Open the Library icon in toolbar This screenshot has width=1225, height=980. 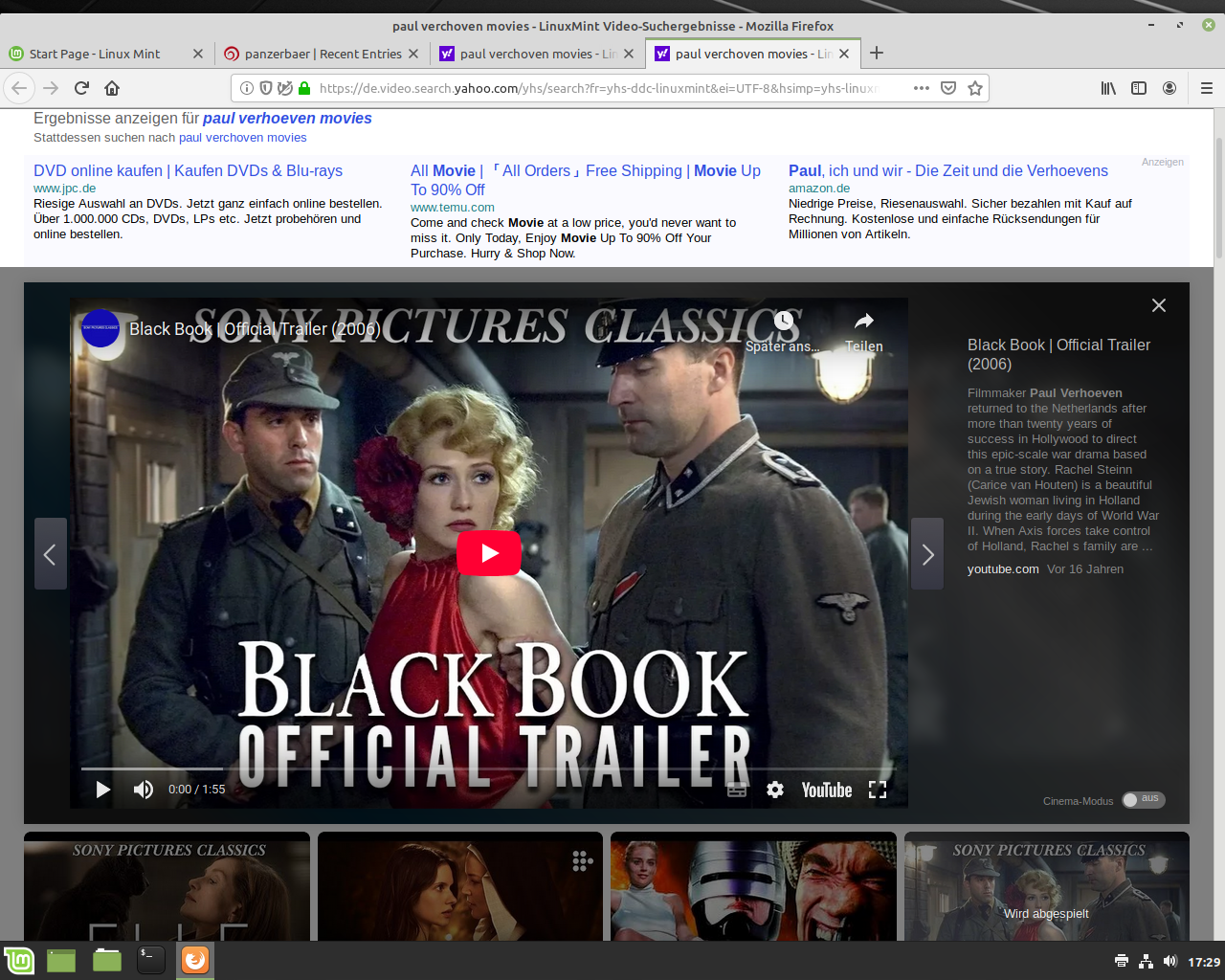(x=1108, y=88)
